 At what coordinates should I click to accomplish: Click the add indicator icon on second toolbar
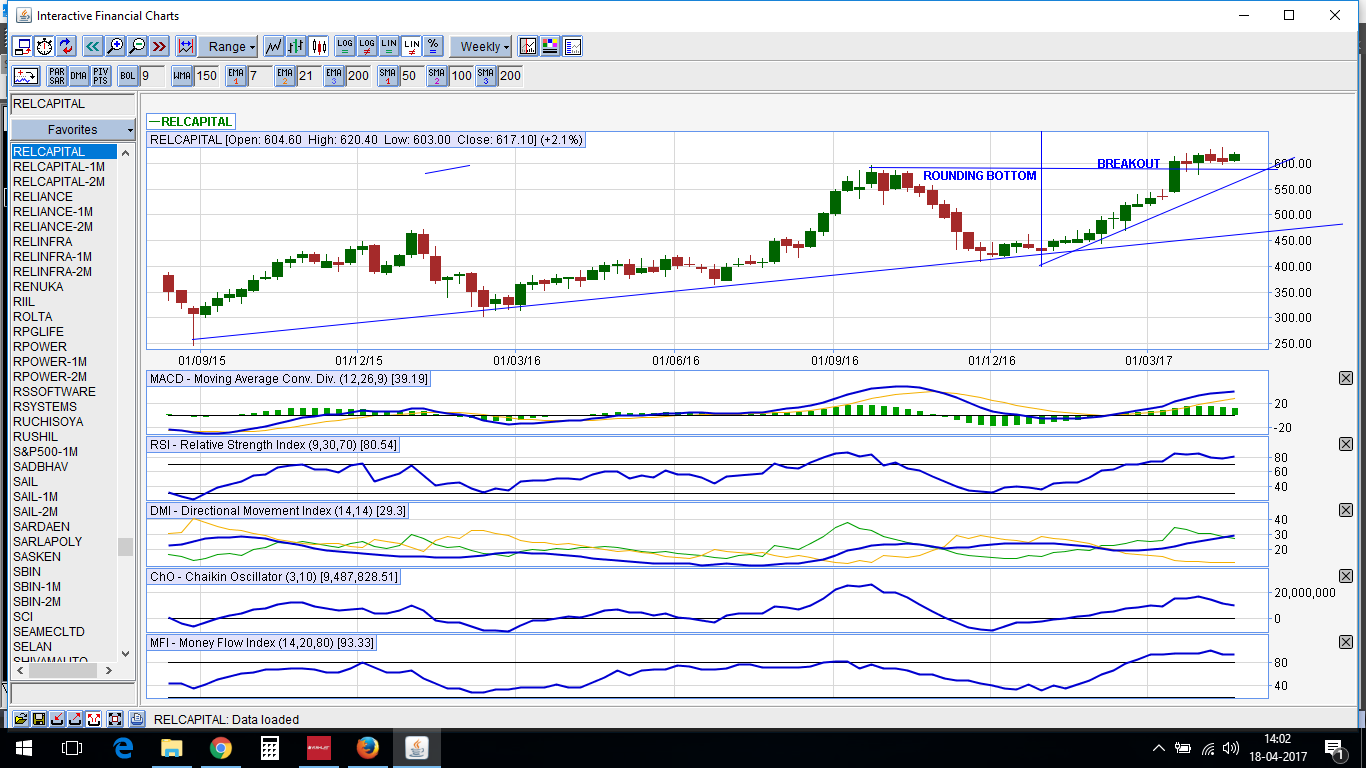pyautogui.click(x=26, y=75)
